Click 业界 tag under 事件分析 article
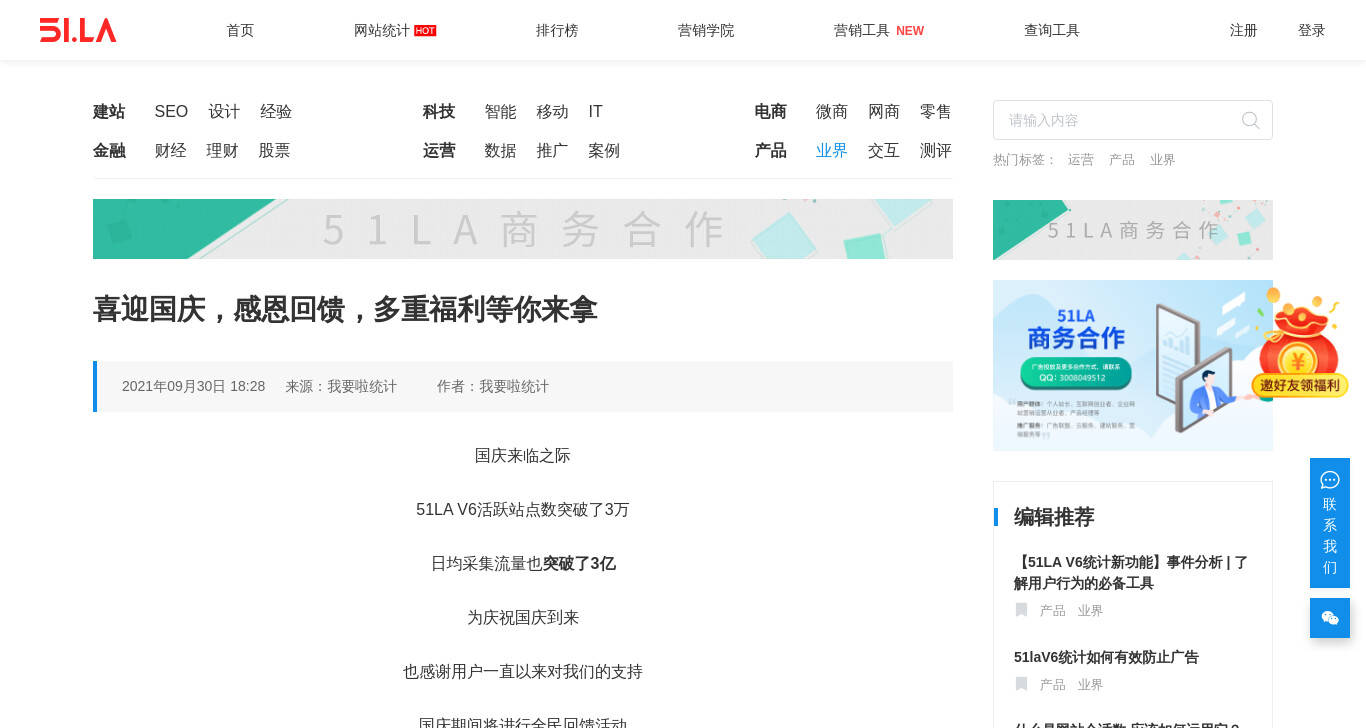 pyautogui.click(x=1091, y=611)
